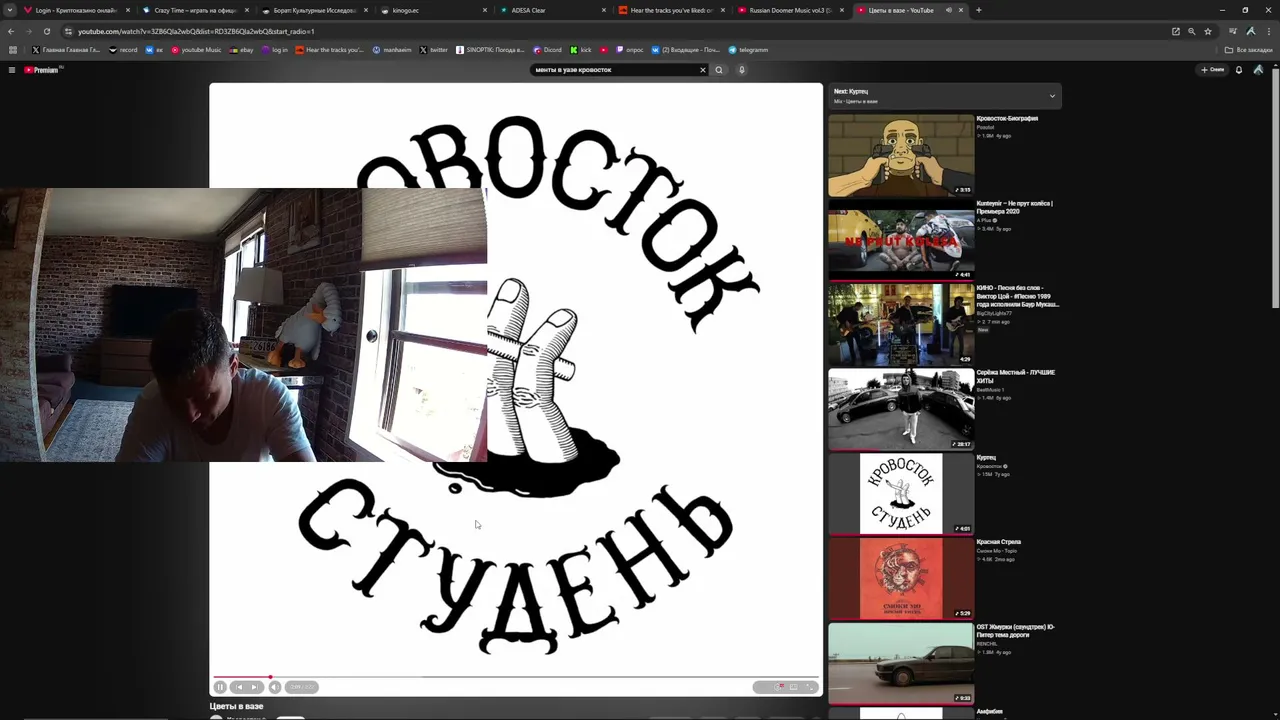Switch the player to theater mode

tap(794, 687)
